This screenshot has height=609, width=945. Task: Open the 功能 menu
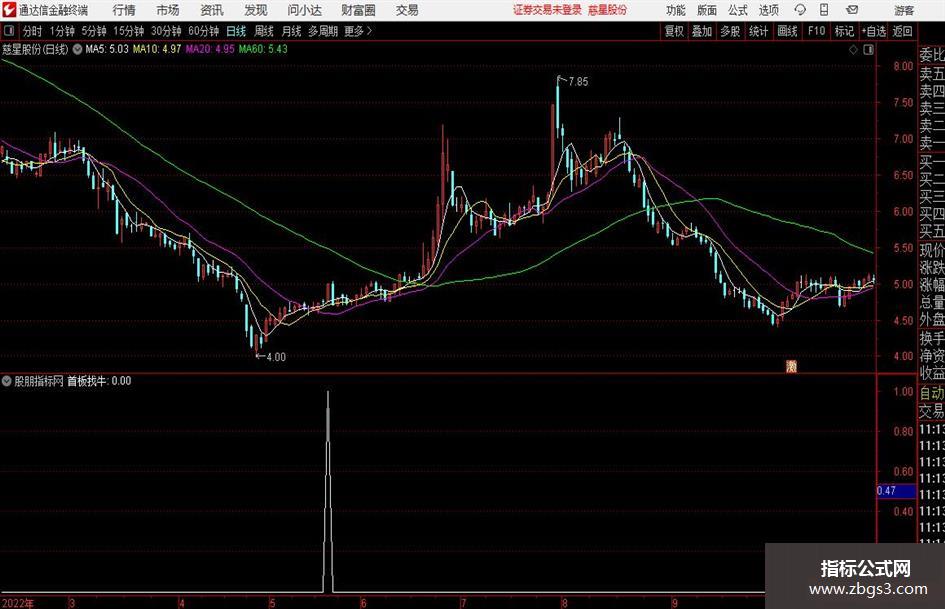(x=676, y=10)
